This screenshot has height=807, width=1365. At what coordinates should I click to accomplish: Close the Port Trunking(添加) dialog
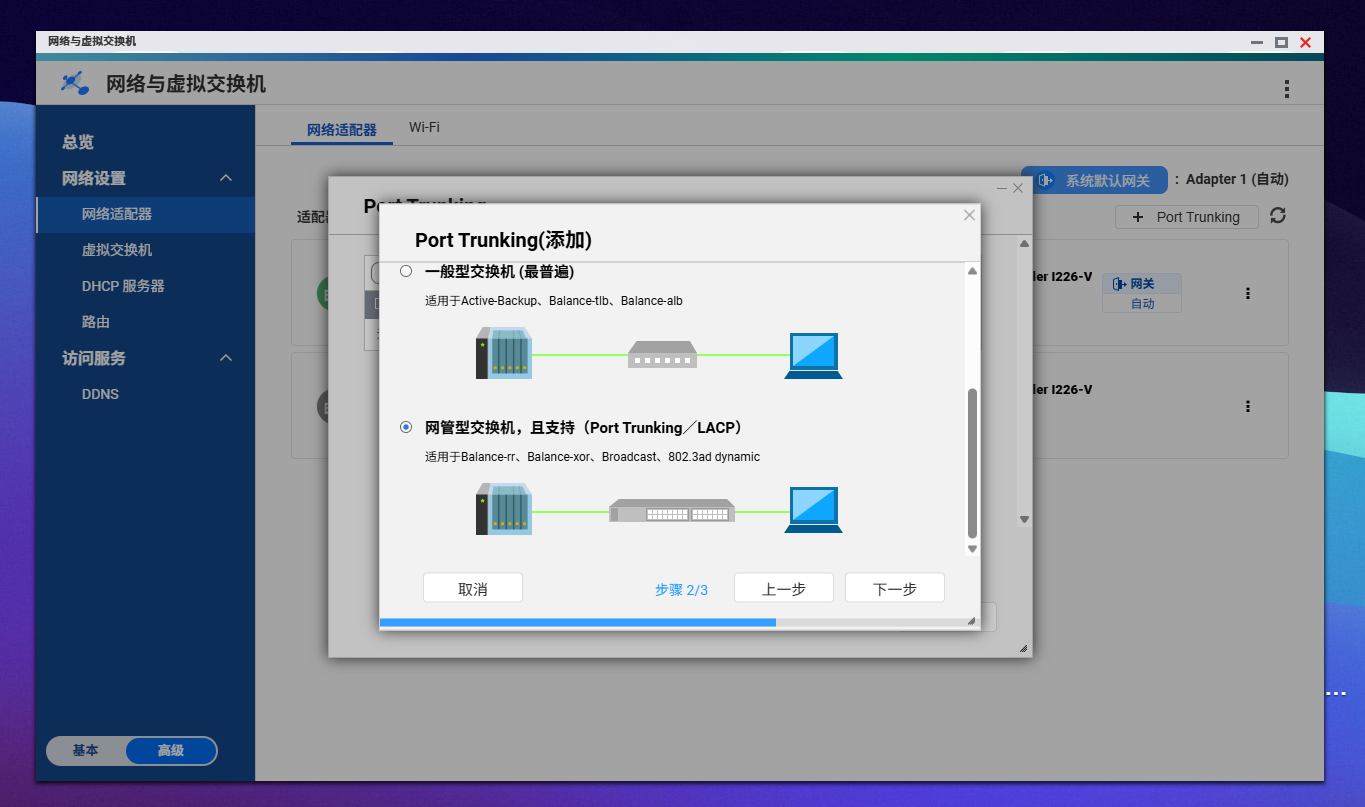point(968,215)
